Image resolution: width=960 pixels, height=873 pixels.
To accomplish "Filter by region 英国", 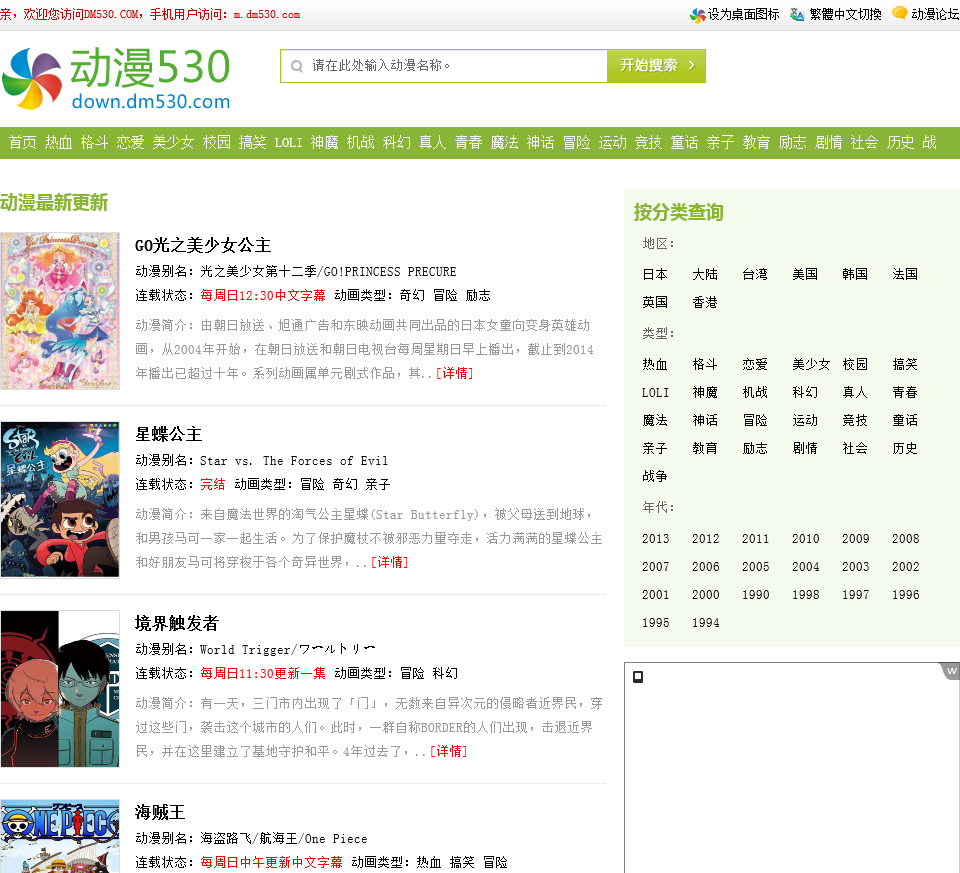I will pos(655,302).
